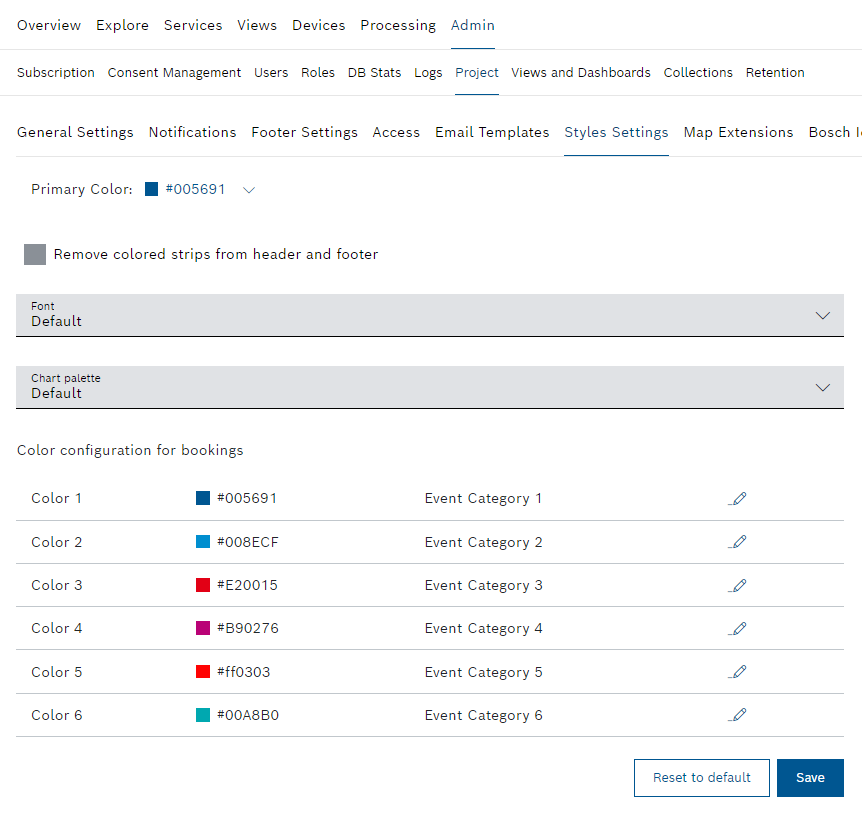Select the Event Category 2 label
Screen dimensions: 862x824
coord(483,542)
